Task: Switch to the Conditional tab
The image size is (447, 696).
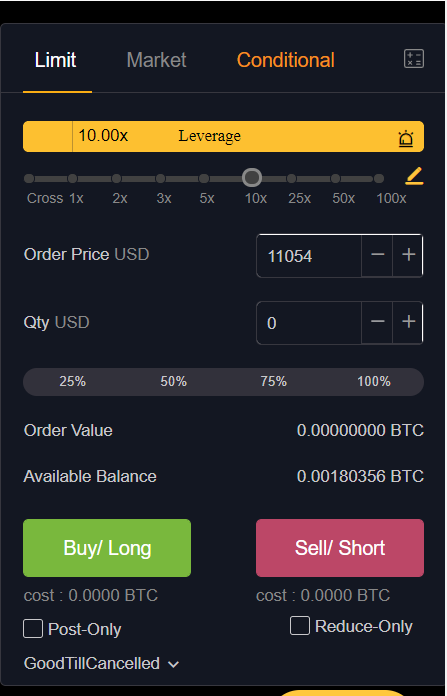Action: point(285,60)
